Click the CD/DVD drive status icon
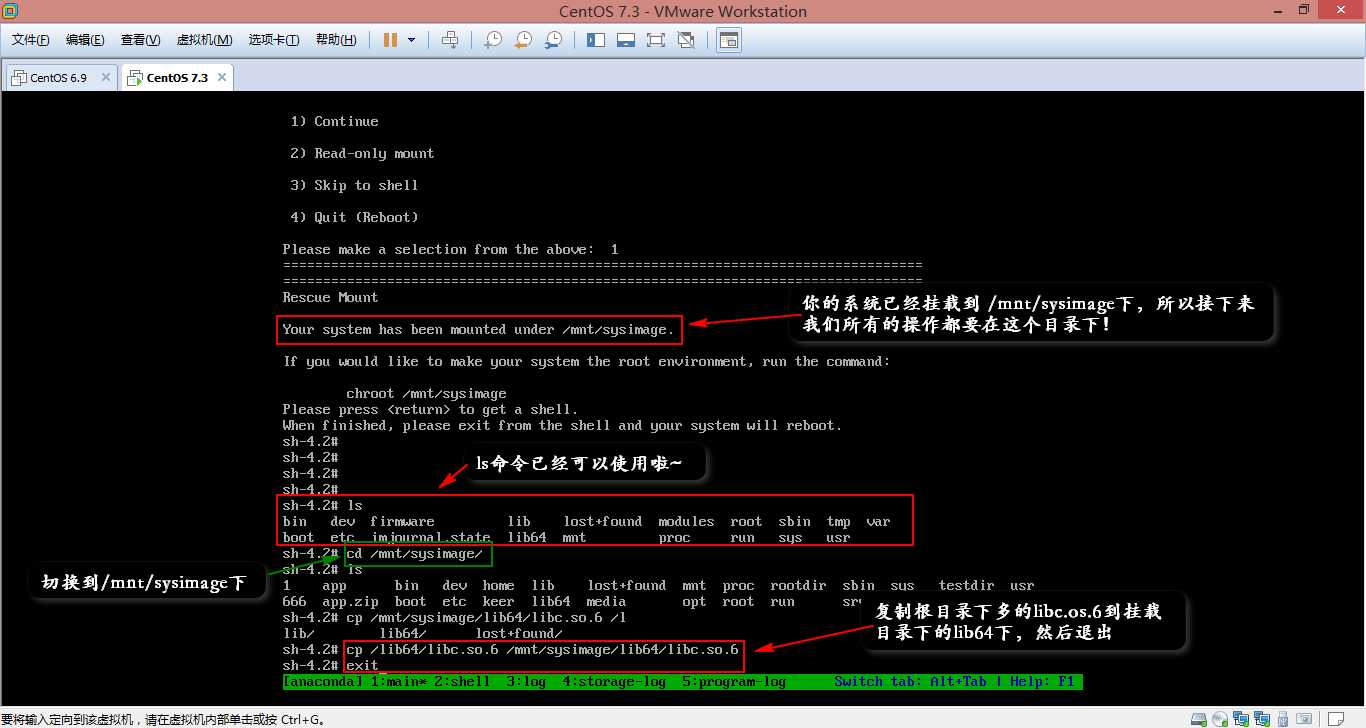Screen dimensions: 1366x728 coord(1219,719)
